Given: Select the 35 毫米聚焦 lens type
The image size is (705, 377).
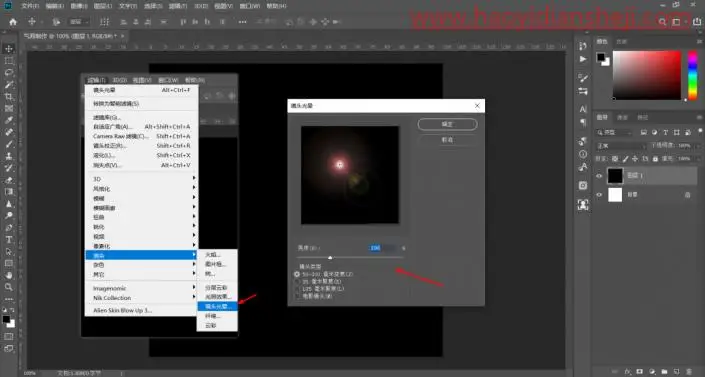Looking at the screenshot, I should [297, 281].
